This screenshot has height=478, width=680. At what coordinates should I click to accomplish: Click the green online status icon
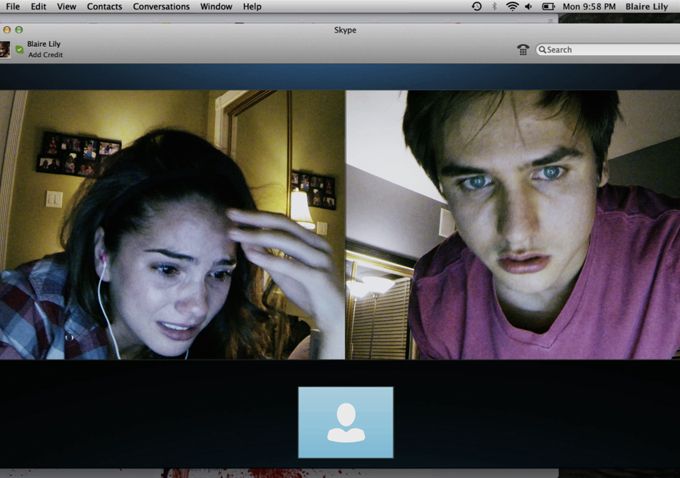click(x=20, y=49)
